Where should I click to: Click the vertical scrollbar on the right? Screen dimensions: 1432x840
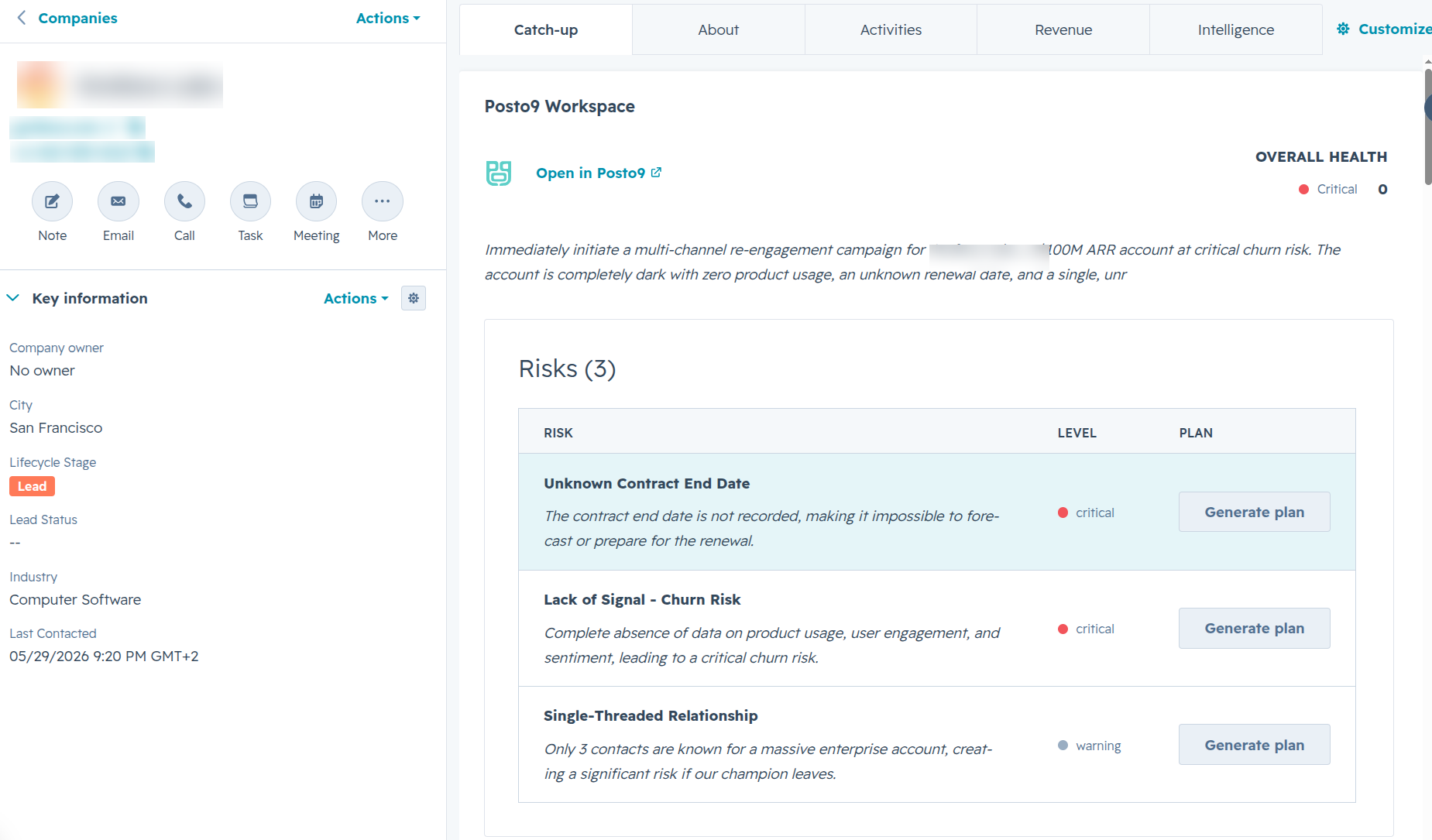pyautogui.click(x=1427, y=128)
